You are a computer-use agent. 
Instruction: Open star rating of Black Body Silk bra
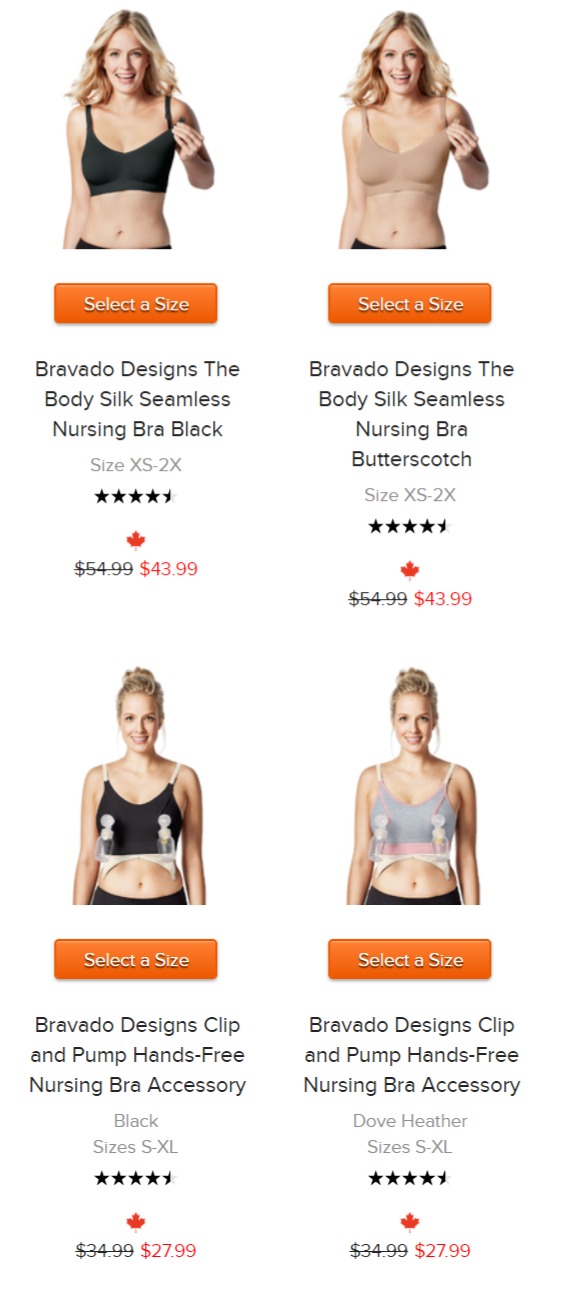[136, 496]
